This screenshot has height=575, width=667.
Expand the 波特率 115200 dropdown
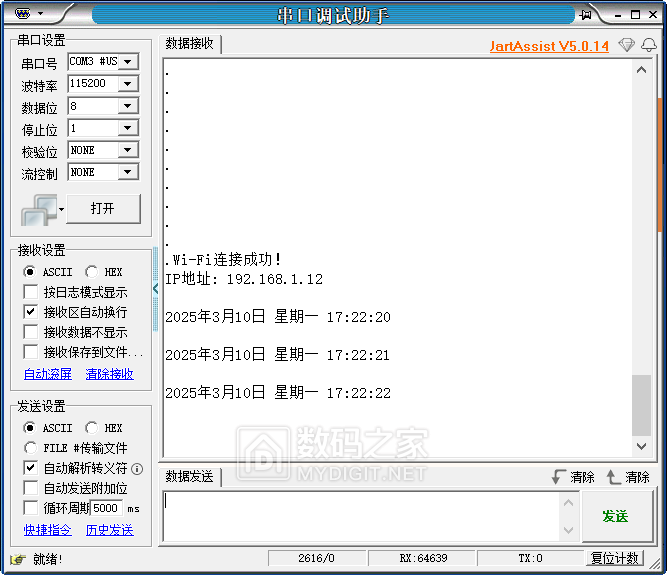tap(127, 84)
